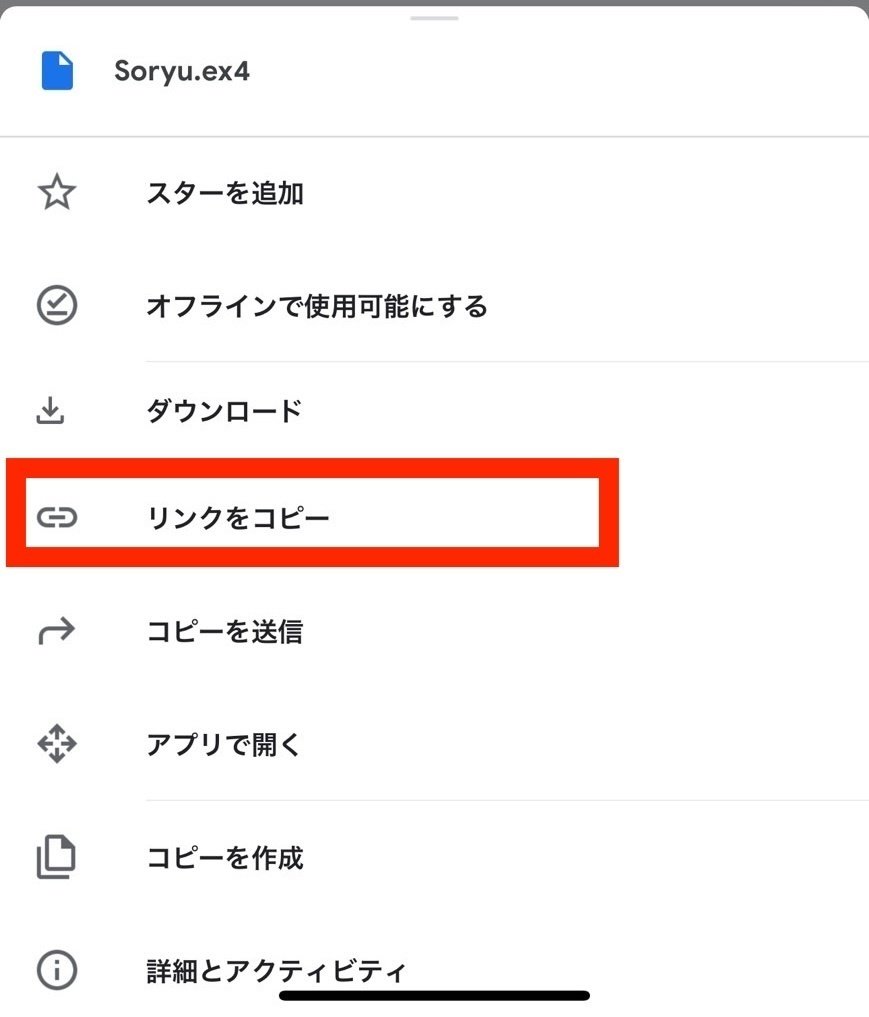This screenshot has width=869, height=1017.
Task: Choose オフラインで使用可能にする option
Action: click(x=316, y=305)
